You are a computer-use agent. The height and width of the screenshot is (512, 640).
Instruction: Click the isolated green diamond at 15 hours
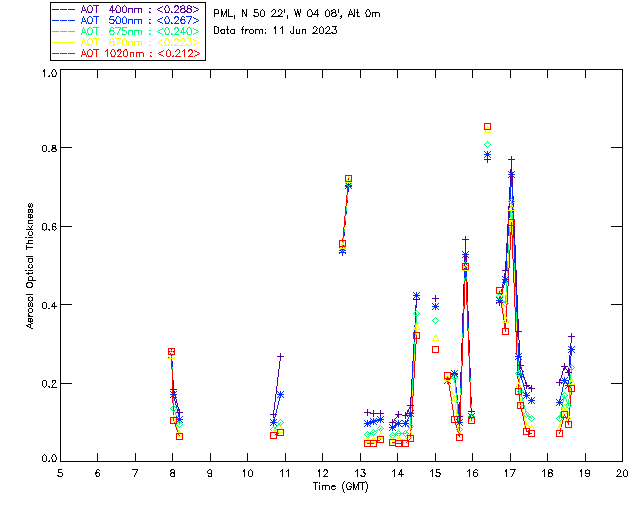[436, 321]
